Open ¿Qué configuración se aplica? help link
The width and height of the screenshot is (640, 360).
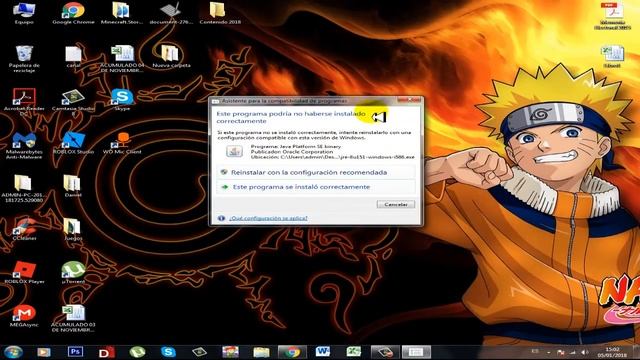(268, 218)
